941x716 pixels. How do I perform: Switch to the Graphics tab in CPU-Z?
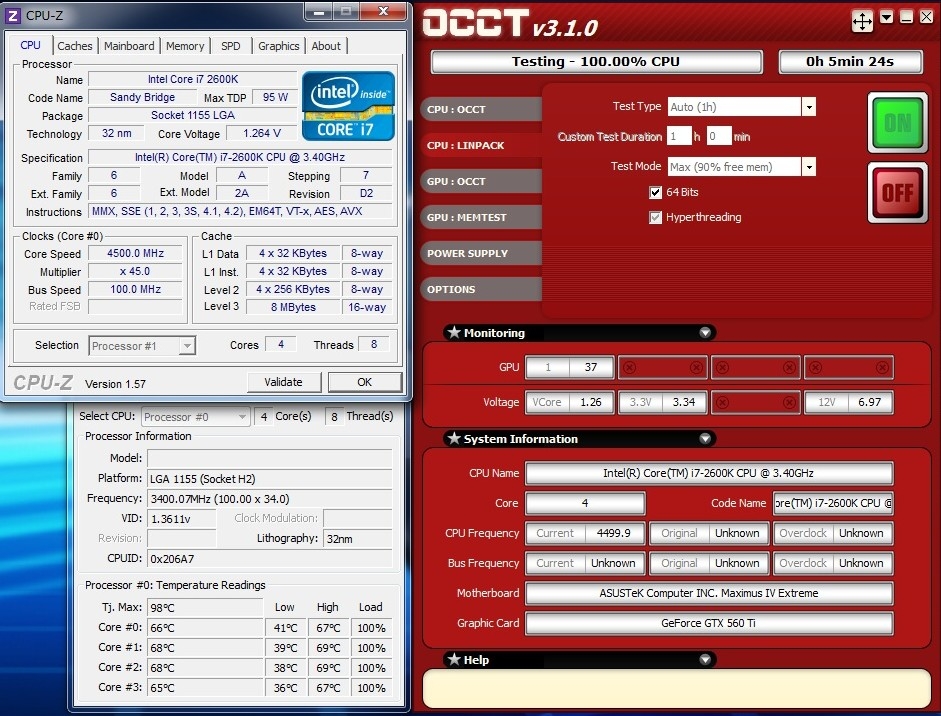tap(278, 46)
